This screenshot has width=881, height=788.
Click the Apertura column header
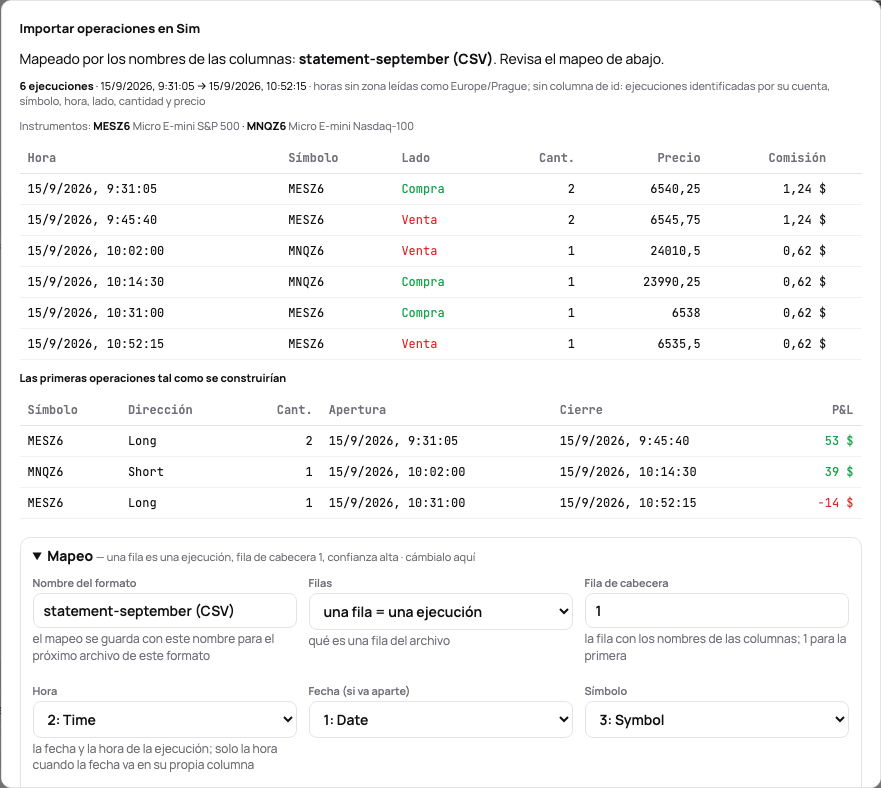pos(357,410)
